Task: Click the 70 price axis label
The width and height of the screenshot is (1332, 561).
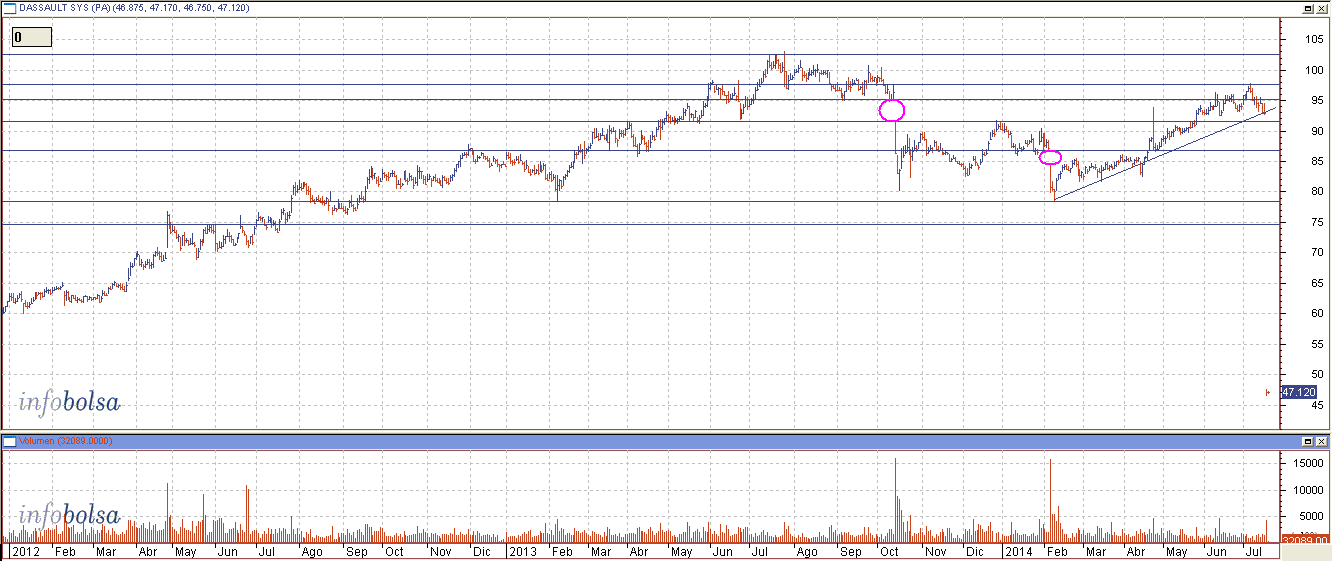Action: (x=1316, y=253)
